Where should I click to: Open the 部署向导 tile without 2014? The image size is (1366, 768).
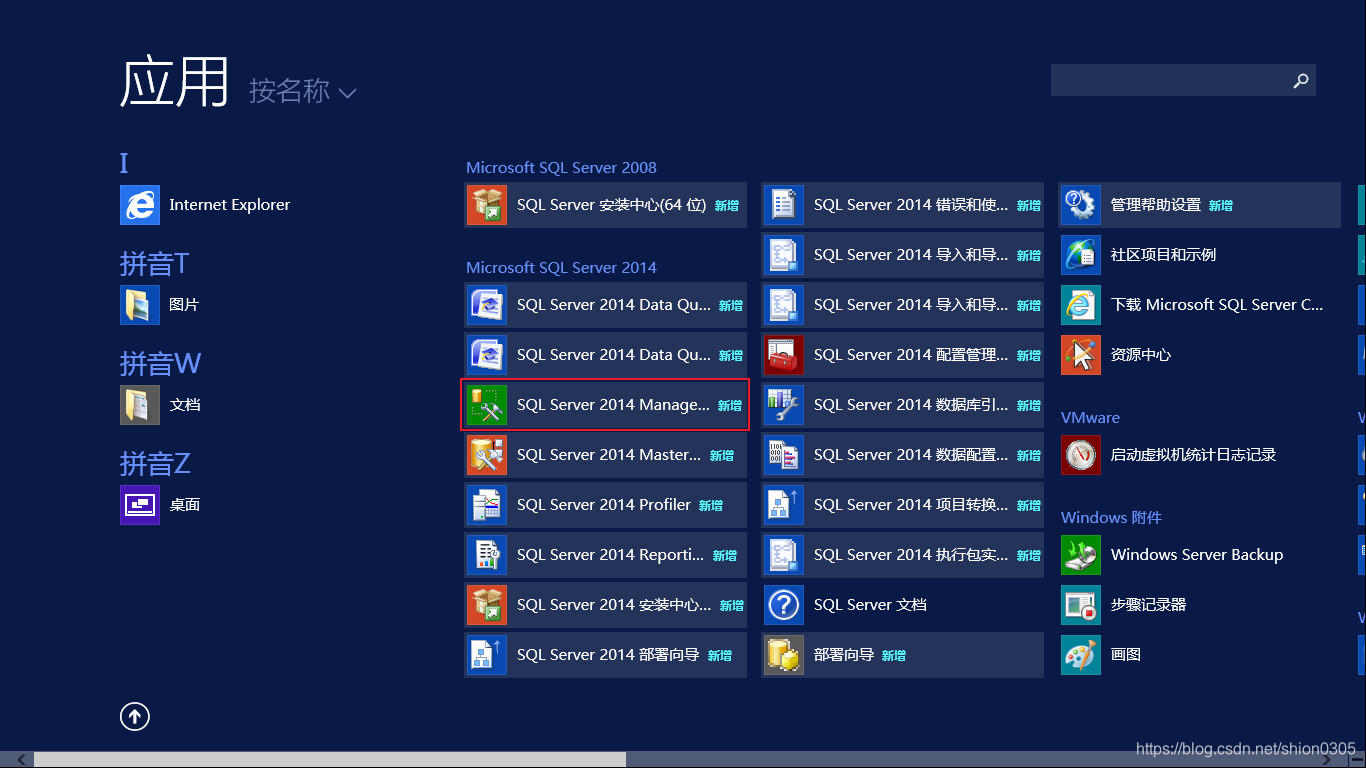tap(903, 655)
